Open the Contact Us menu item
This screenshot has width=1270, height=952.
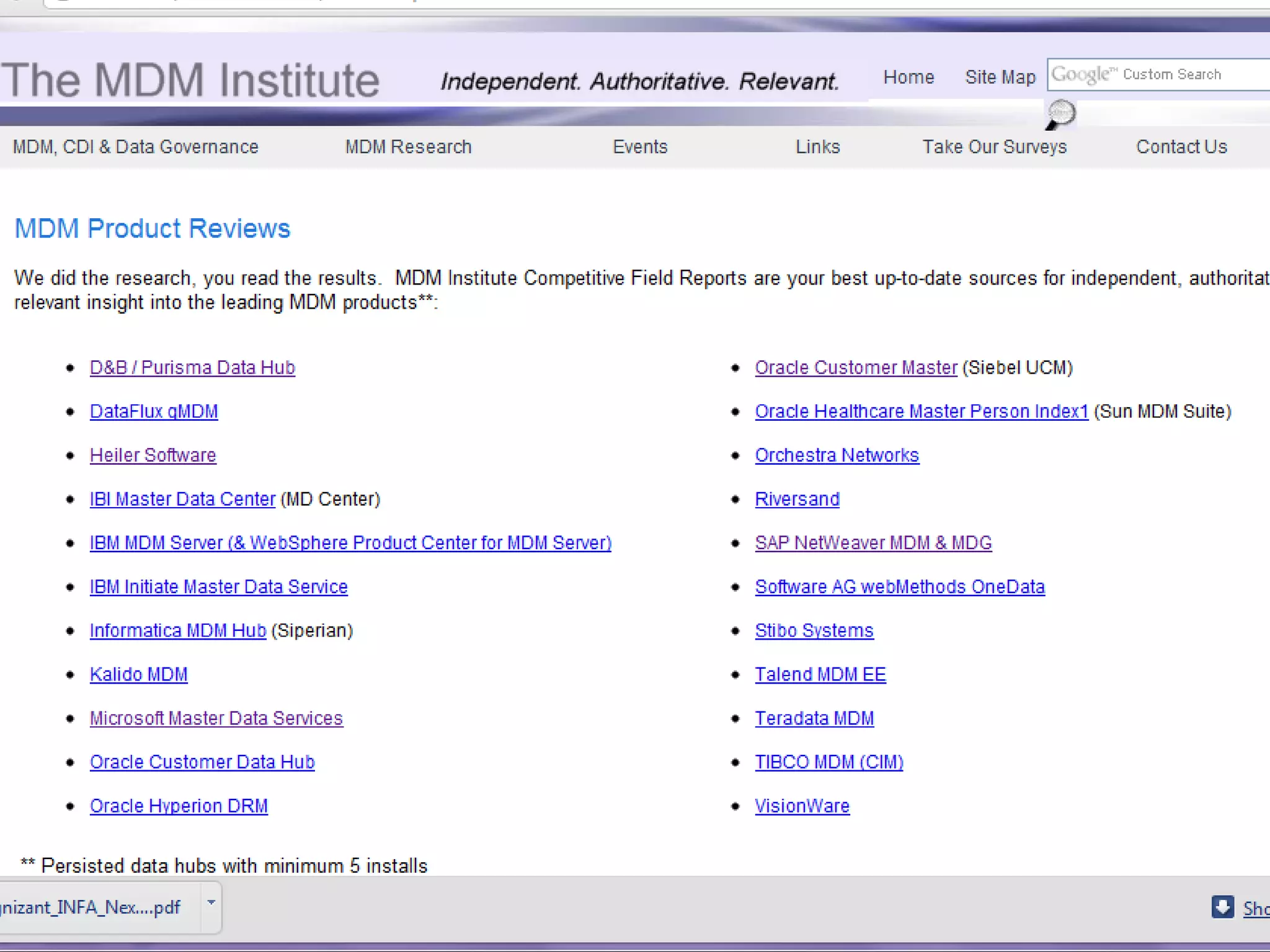point(1181,147)
